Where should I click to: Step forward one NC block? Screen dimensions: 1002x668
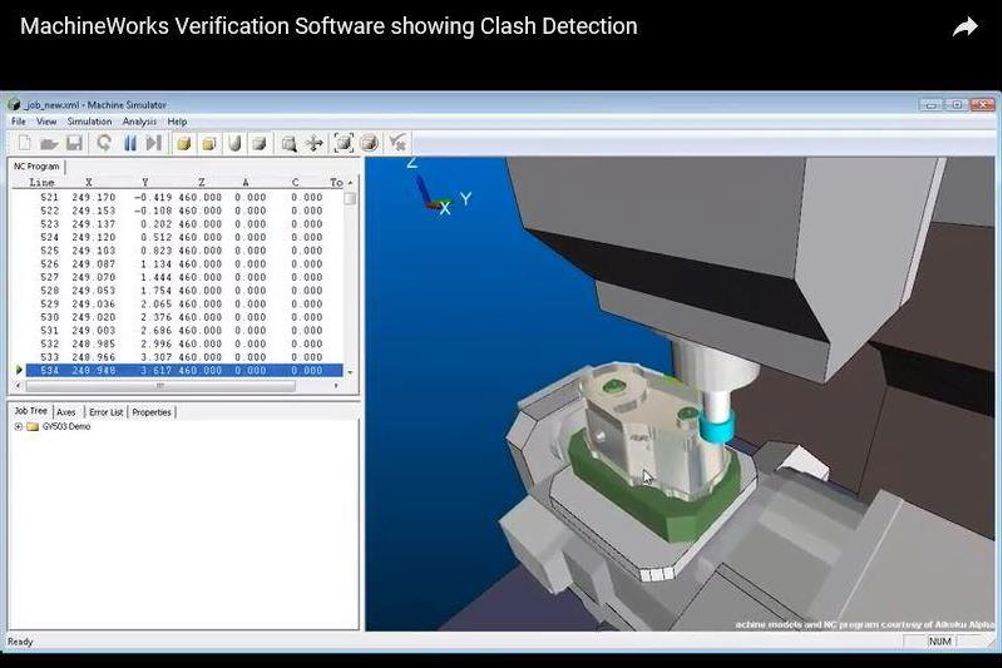point(154,143)
